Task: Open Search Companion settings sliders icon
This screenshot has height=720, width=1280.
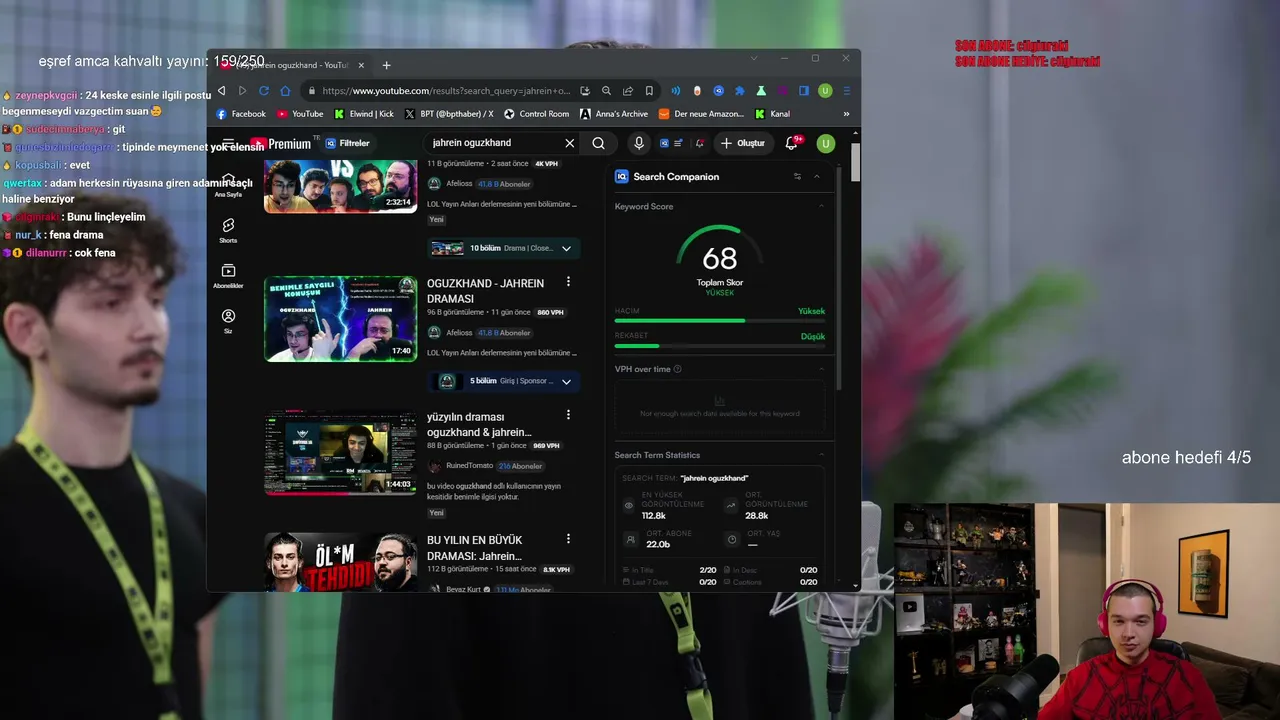Action: coord(797,177)
